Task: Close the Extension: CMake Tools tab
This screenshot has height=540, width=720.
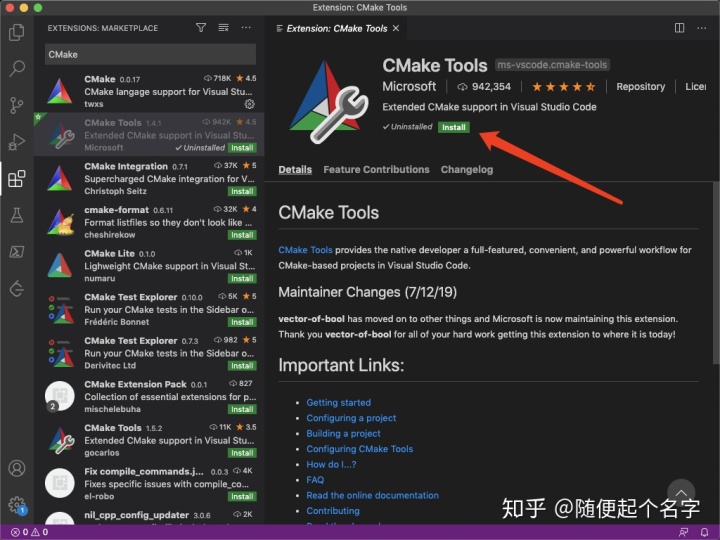Action: coord(396,28)
